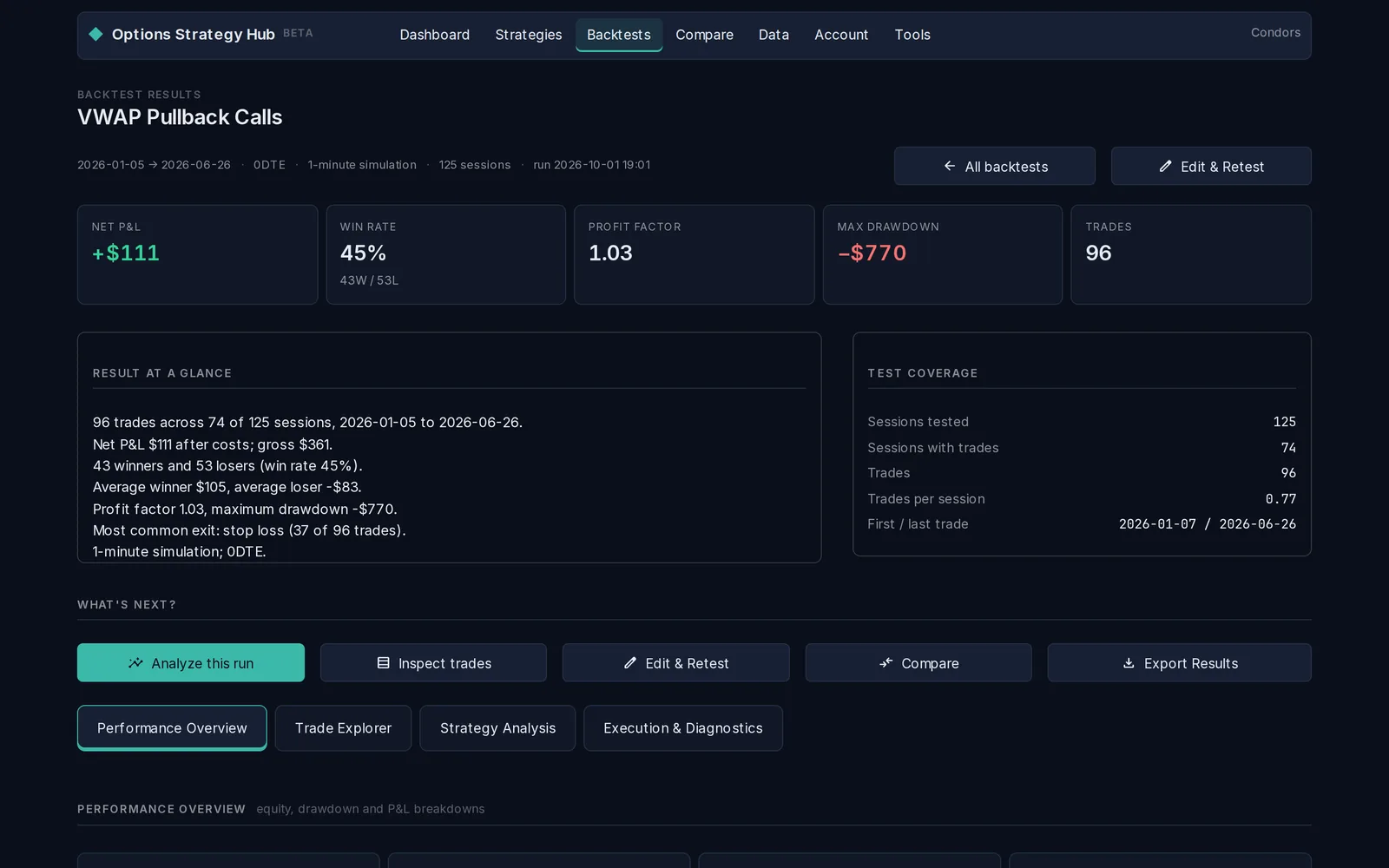
Task: Click the 'run 2026-10-01 19:01' text
Action: point(591,165)
